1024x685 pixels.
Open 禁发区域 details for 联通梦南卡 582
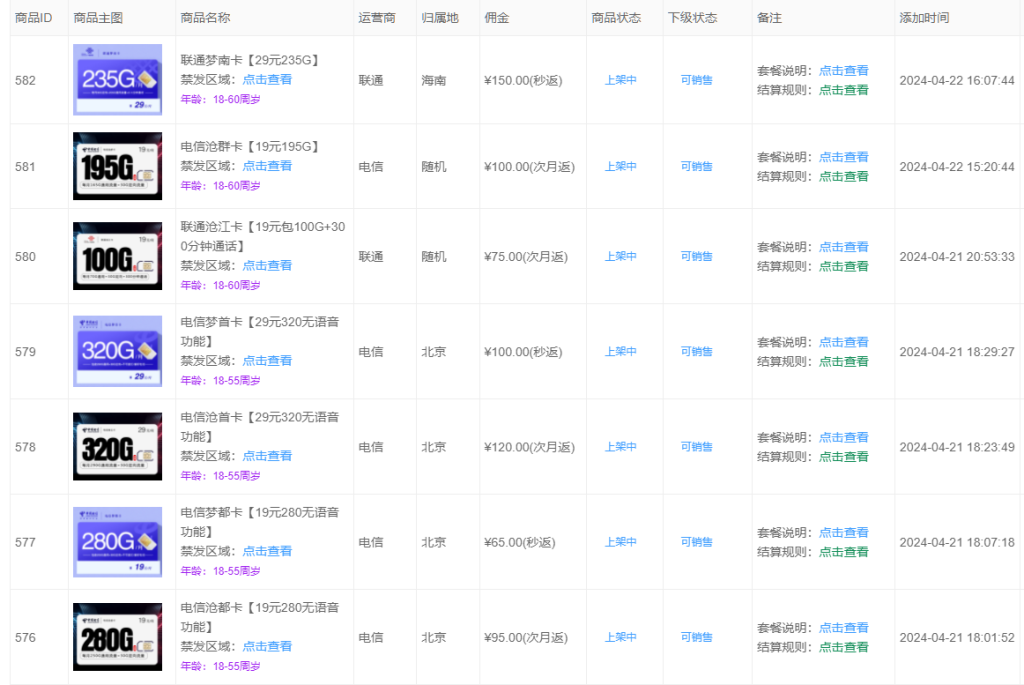pos(266,80)
